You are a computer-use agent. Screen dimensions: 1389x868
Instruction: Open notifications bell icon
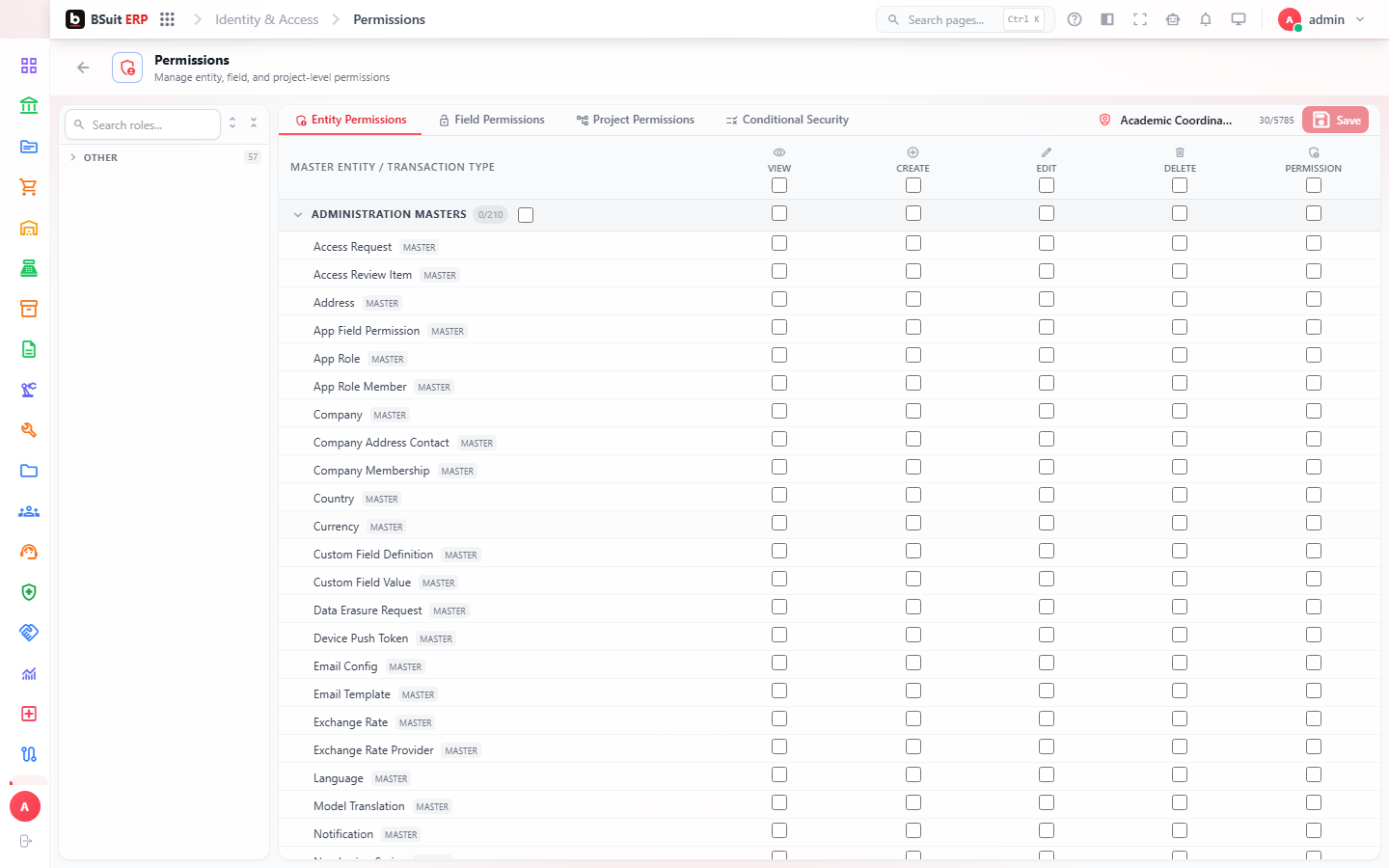[x=1206, y=19]
